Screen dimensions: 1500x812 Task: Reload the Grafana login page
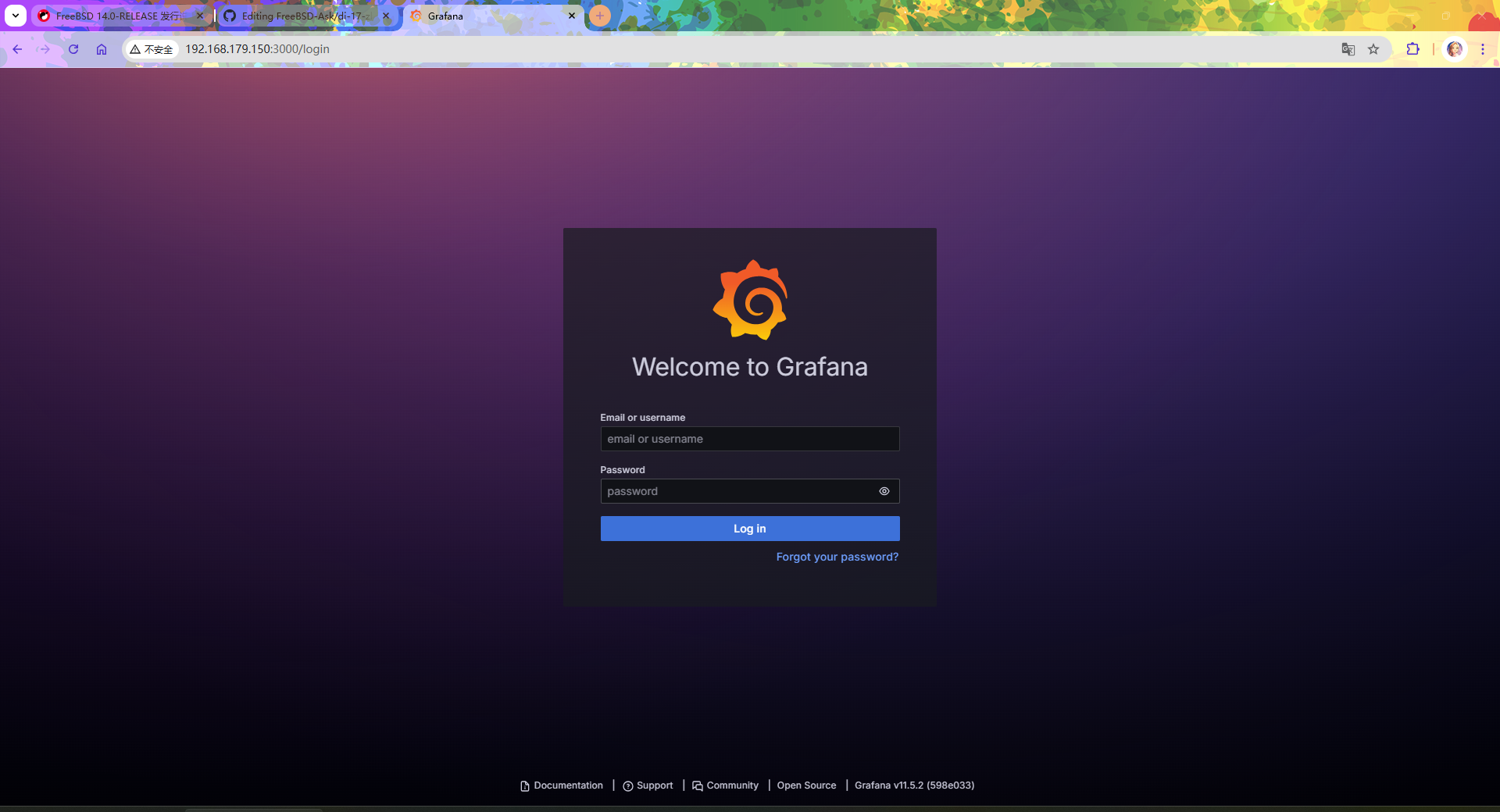click(73, 49)
